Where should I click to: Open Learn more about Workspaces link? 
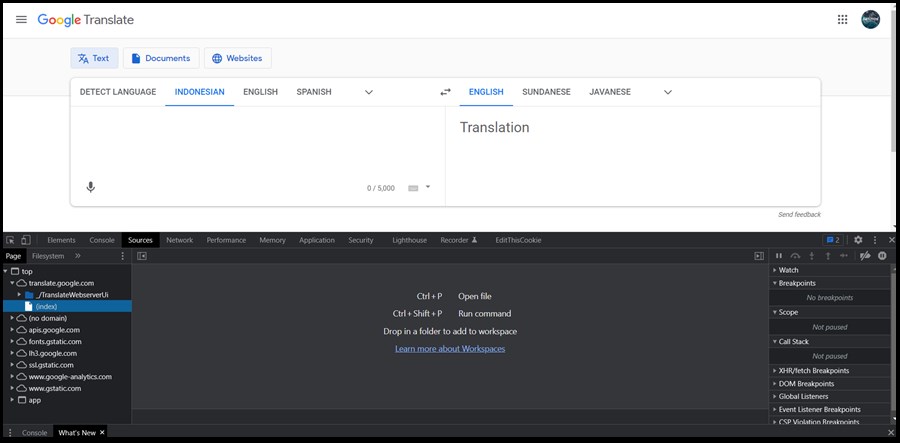[449, 348]
